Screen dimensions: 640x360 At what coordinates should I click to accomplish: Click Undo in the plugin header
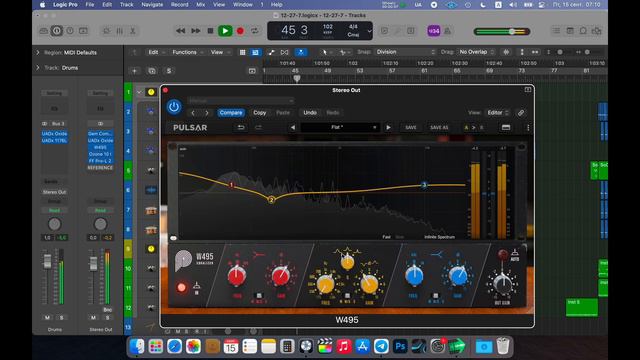(x=310, y=113)
